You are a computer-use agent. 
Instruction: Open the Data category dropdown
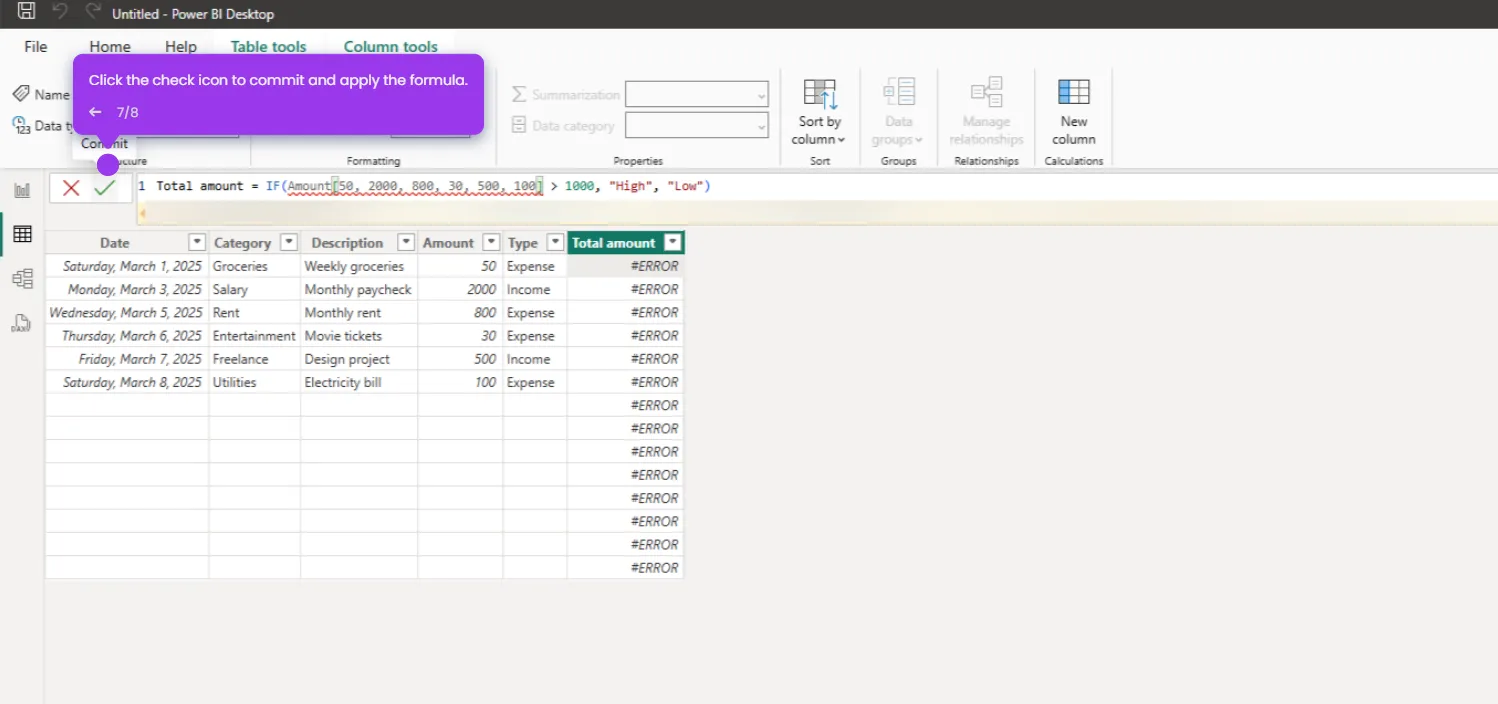[697, 126]
